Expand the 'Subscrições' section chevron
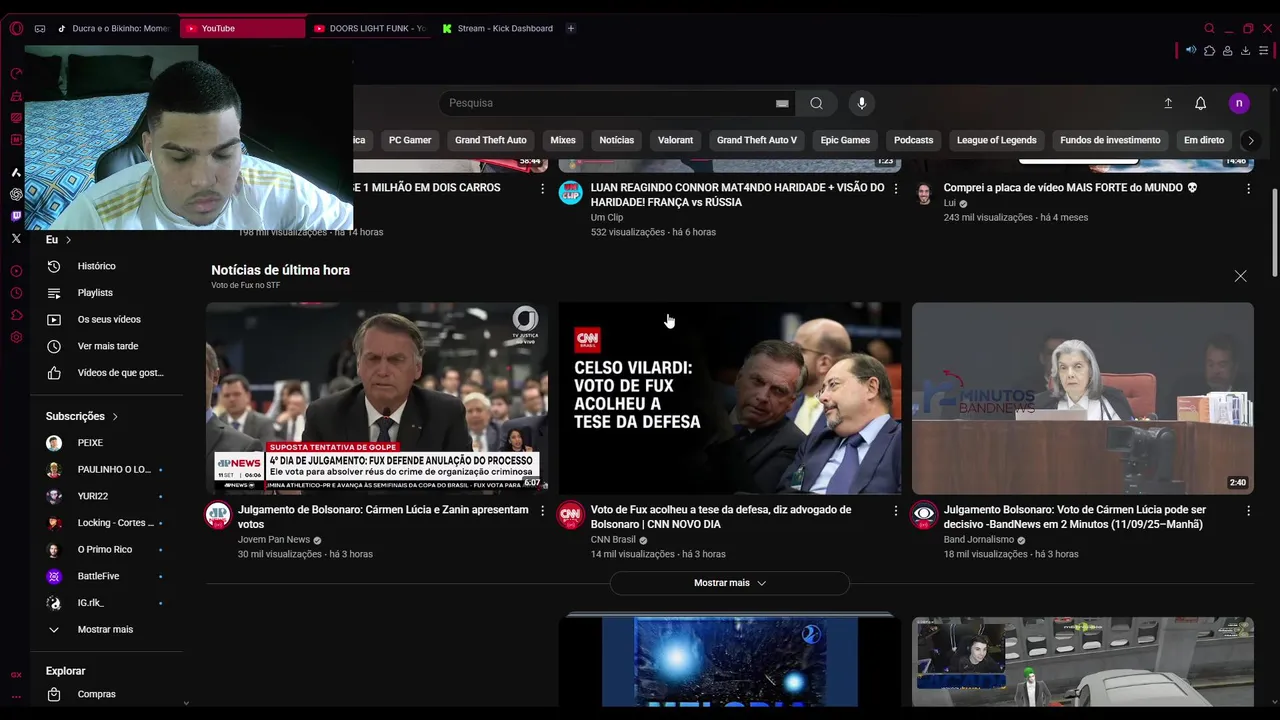 tap(115, 416)
